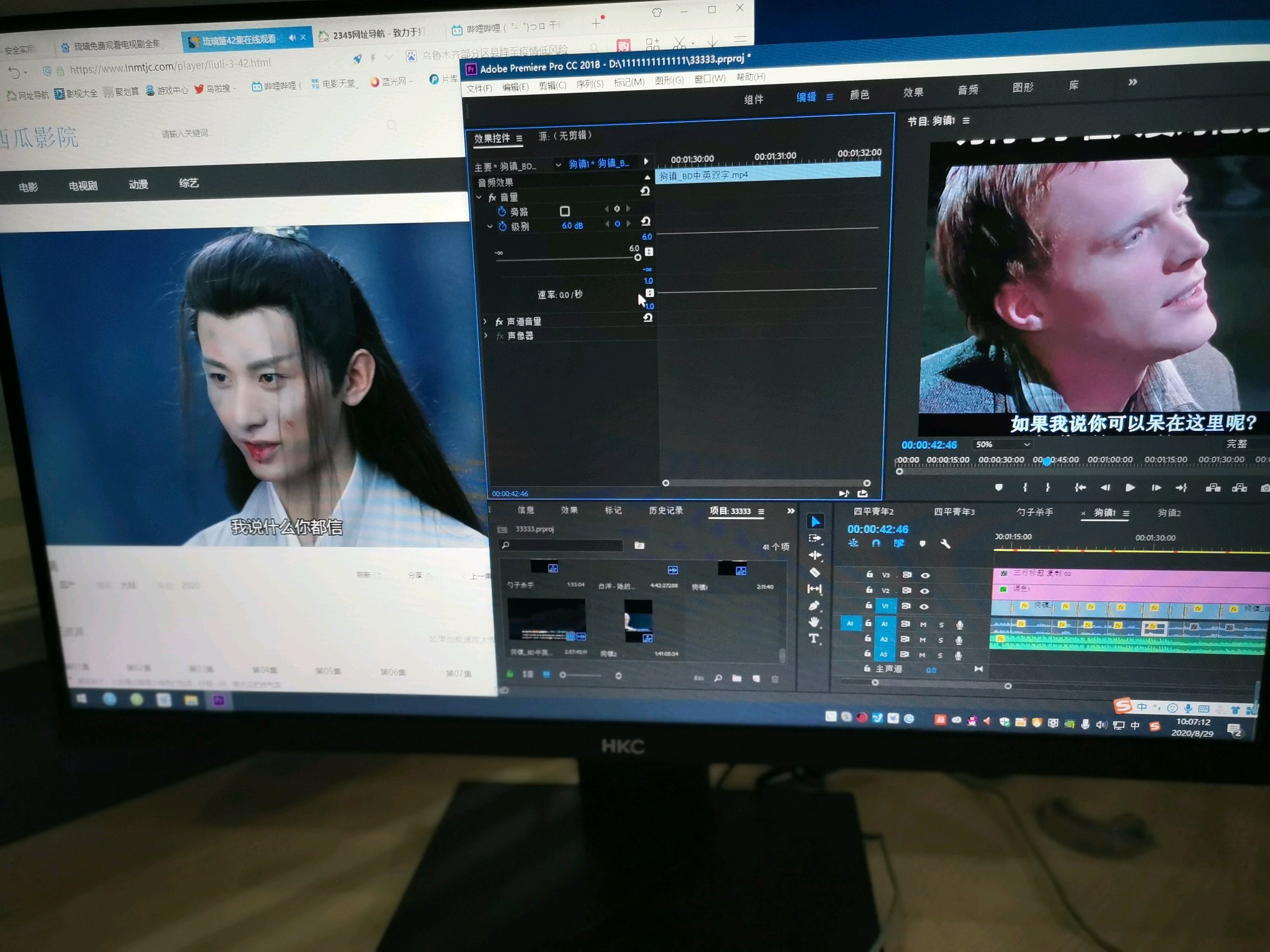This screenshot has height=952, width=1270.
Task: Toggle lock on track V3
Action: coord(869,574)
